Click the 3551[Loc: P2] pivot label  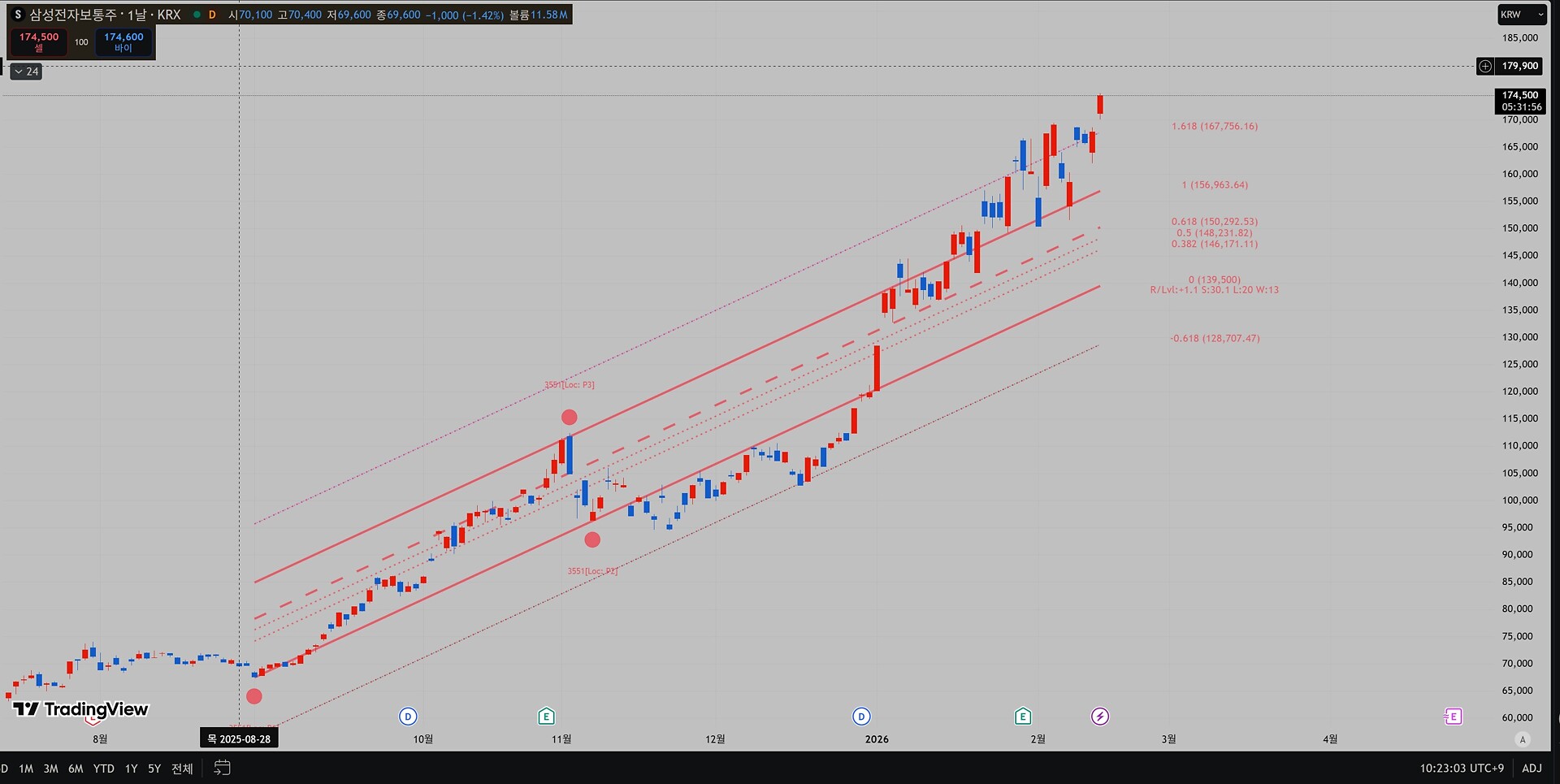pyautogui.click(x=592, y=571)
